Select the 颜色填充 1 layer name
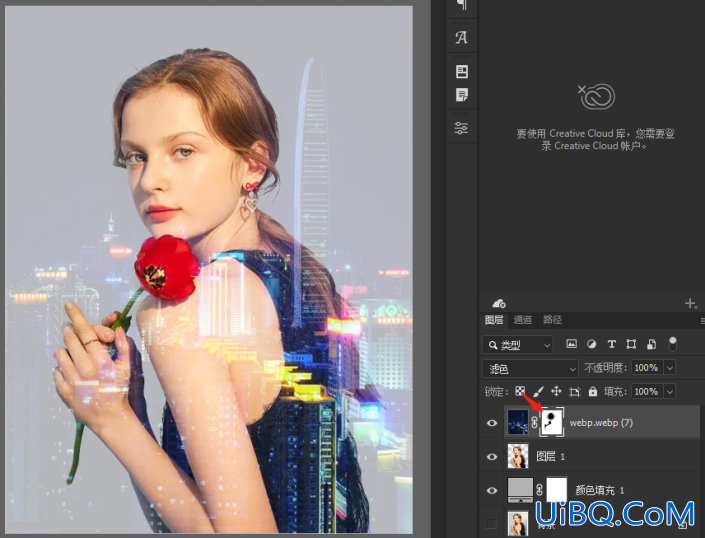This screenshot has height=538, width=705. coord(600,490)
